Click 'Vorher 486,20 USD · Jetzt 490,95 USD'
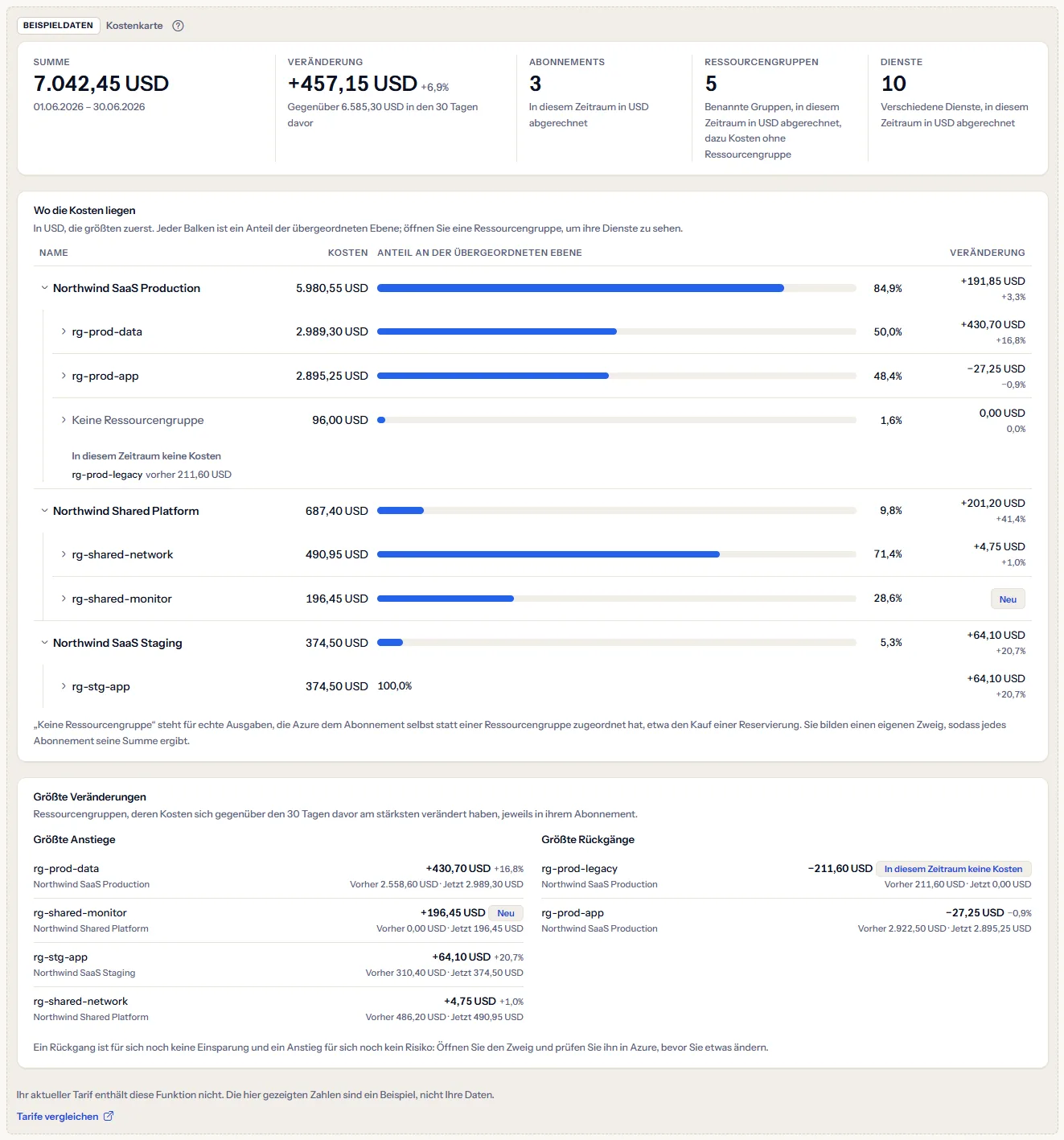The width and height of the screenshot is (1064, 1140). pos(445,1017)
